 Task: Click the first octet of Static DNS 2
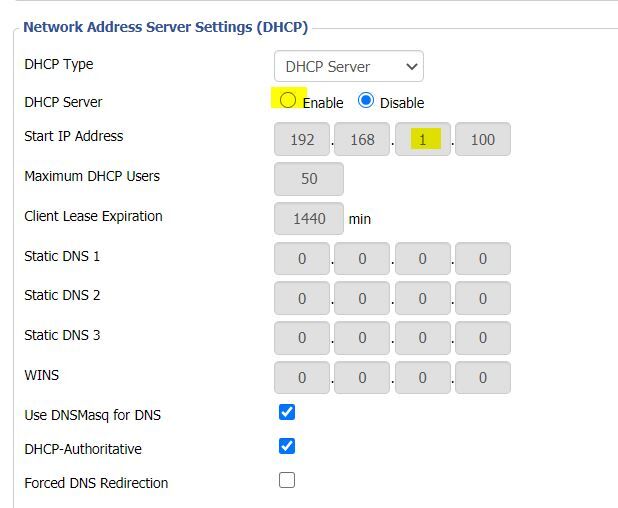[302, 298]
